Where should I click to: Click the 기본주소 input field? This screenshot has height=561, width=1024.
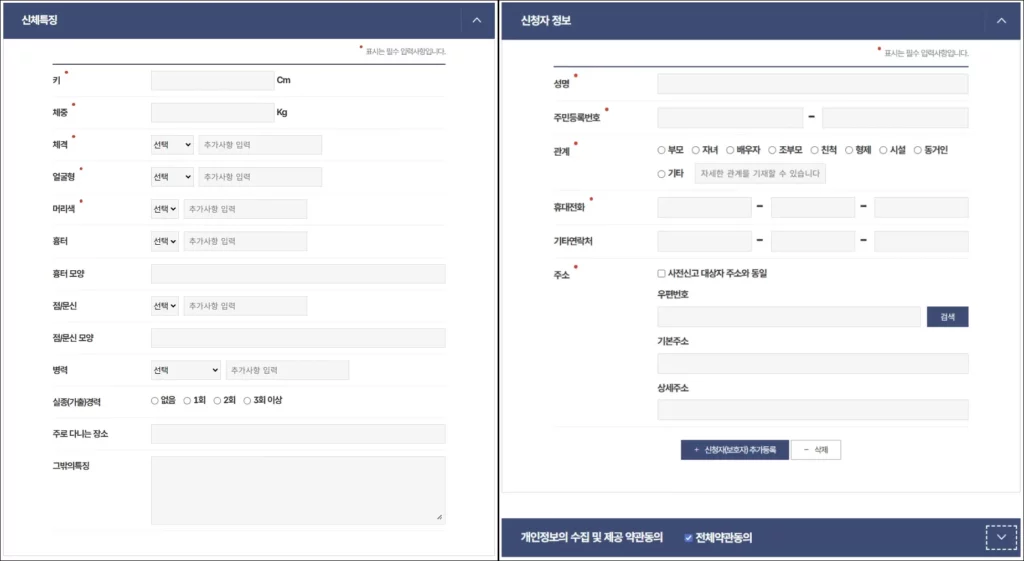(x=812, y=364)
